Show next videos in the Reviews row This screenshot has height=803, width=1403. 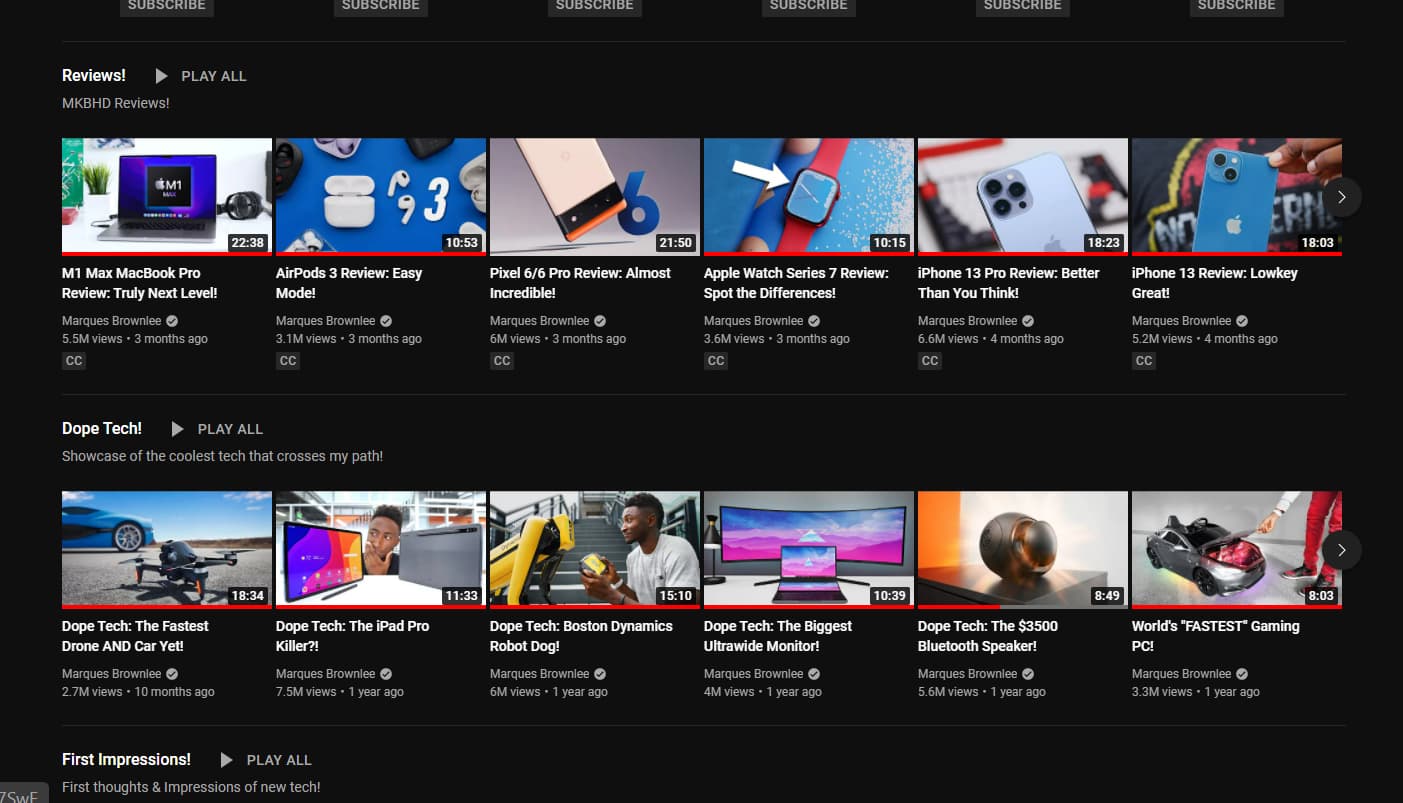coord(1342,197)
